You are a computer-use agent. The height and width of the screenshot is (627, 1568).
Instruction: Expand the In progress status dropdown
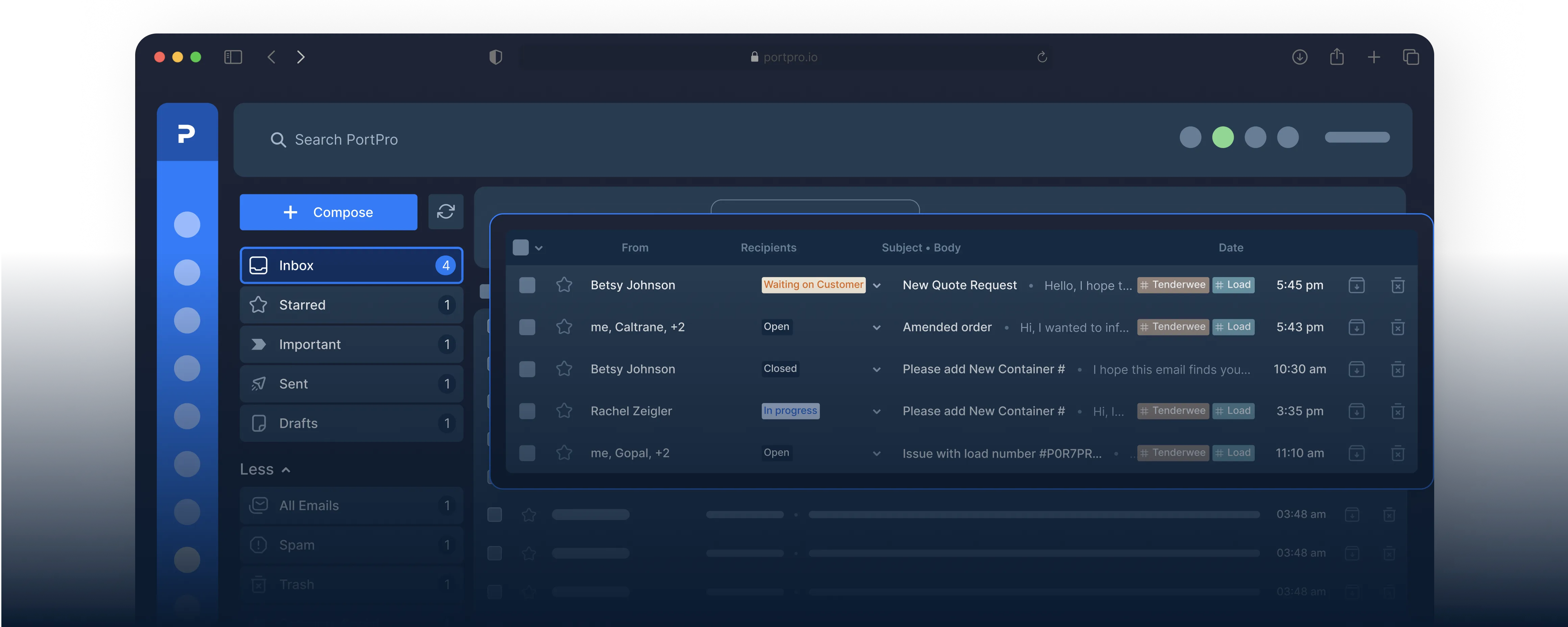[877, 411]
